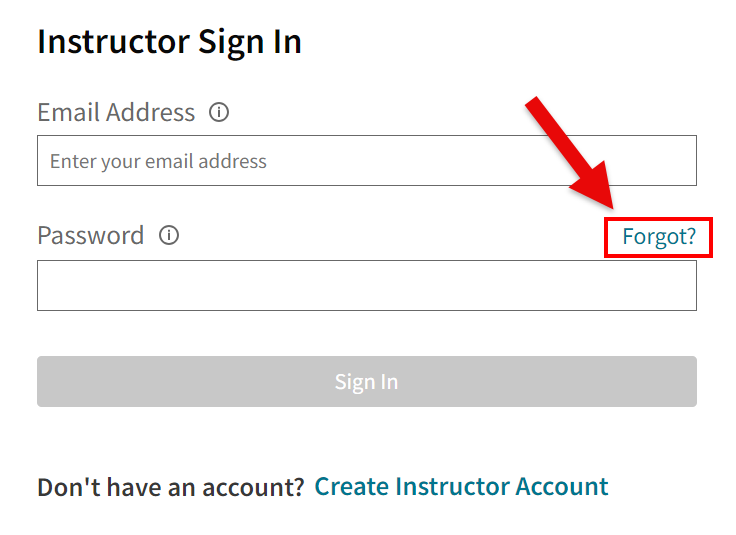
Task: Focus the email address input field
Action: (366, 161)
